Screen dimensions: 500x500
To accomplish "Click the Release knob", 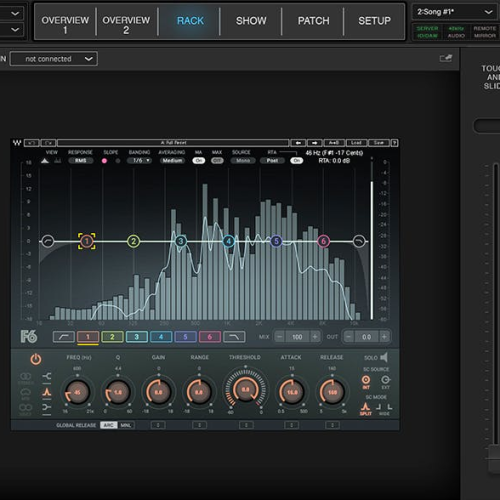I will click(332, 392).
